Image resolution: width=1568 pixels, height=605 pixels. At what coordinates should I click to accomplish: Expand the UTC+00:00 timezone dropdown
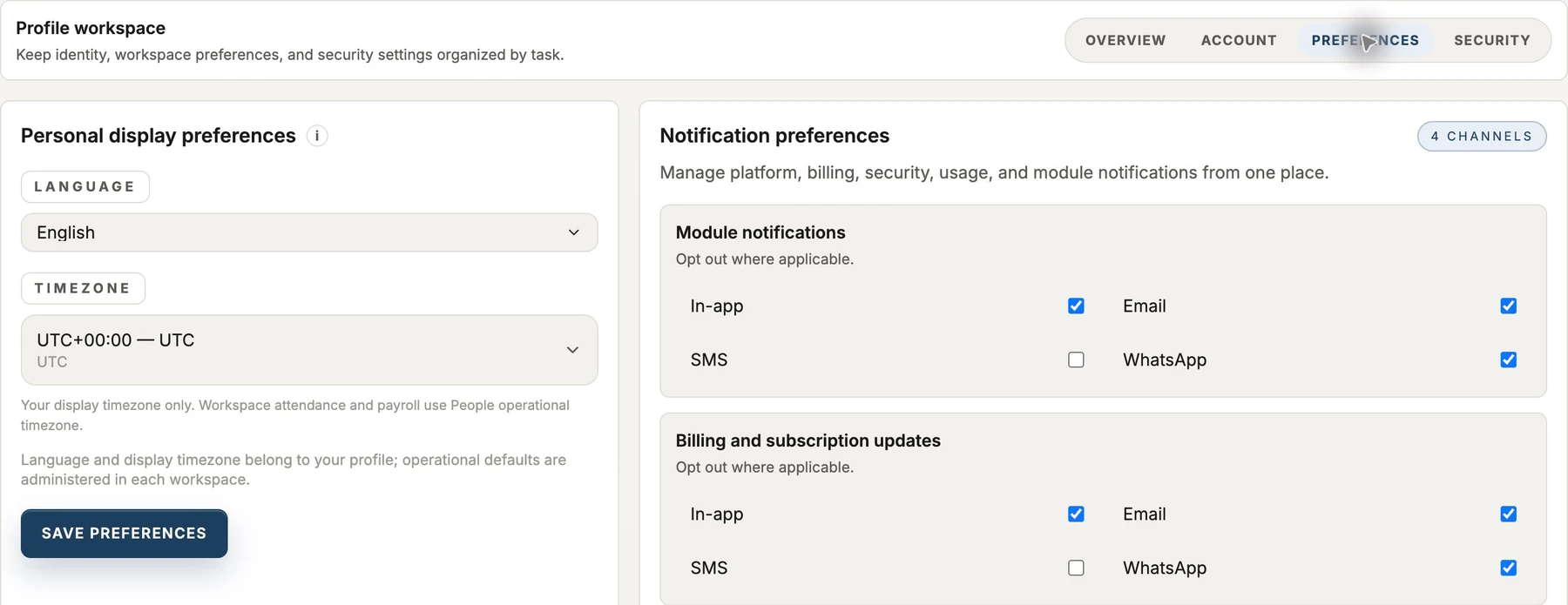tap(309, 350)
